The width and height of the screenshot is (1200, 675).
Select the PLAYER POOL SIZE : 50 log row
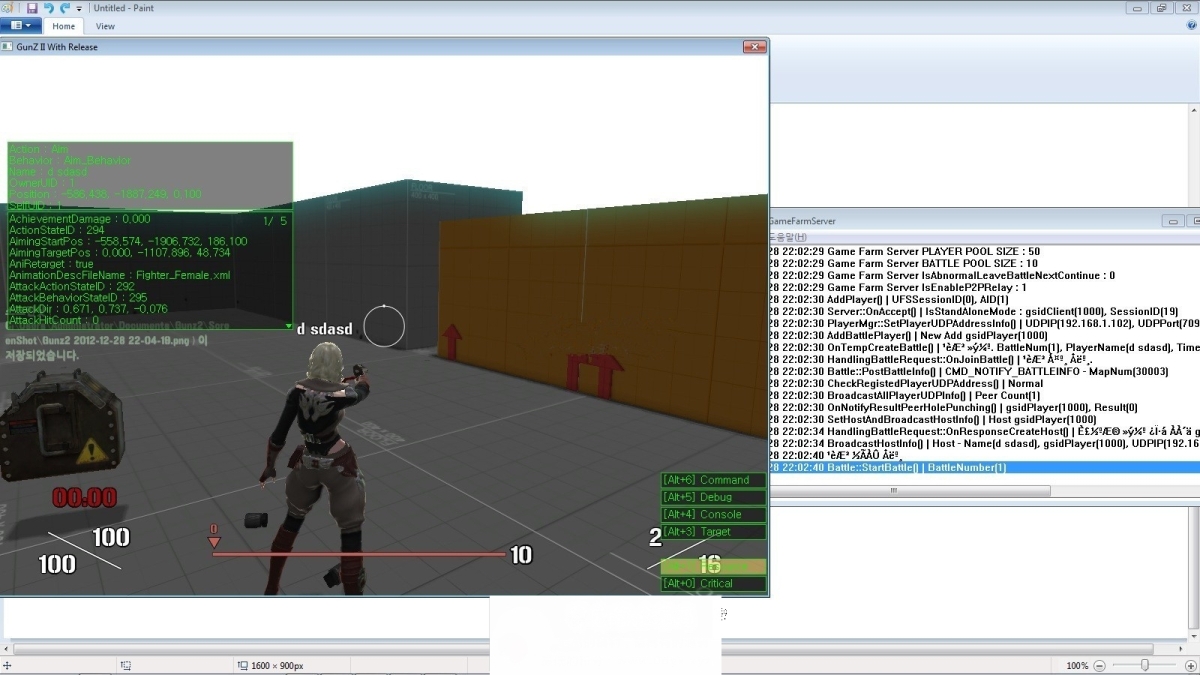984,251
